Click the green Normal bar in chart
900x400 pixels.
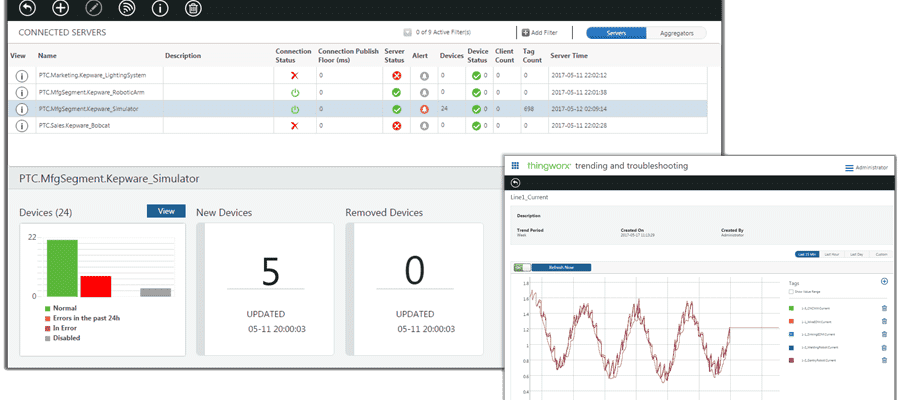62,268
